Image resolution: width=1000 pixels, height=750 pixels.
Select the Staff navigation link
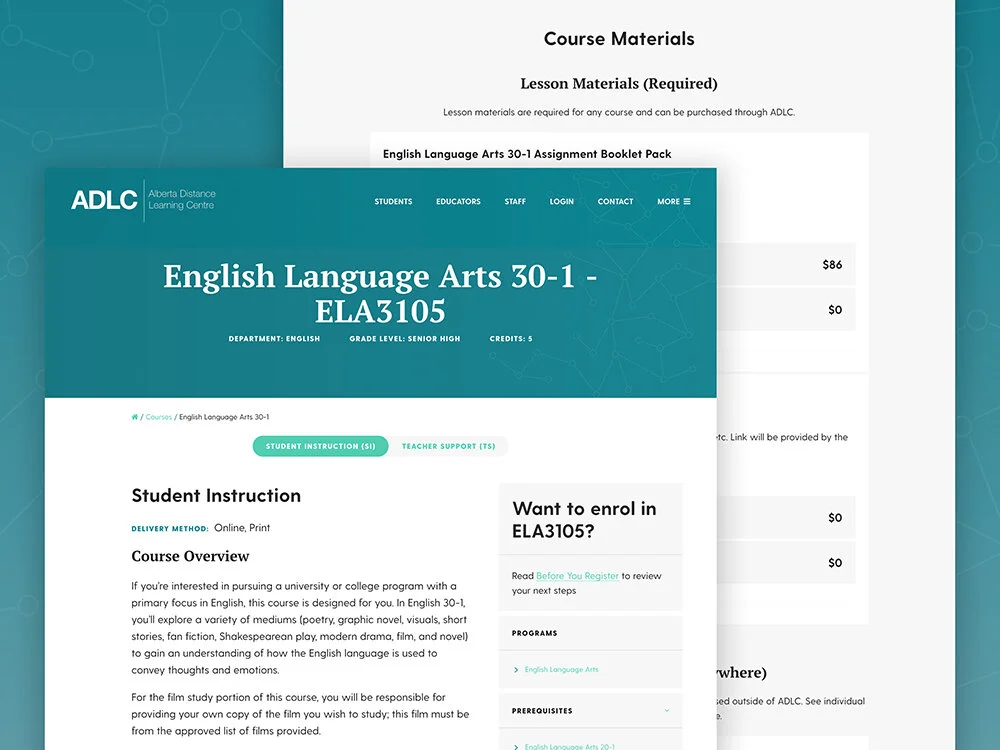[515, 202]
